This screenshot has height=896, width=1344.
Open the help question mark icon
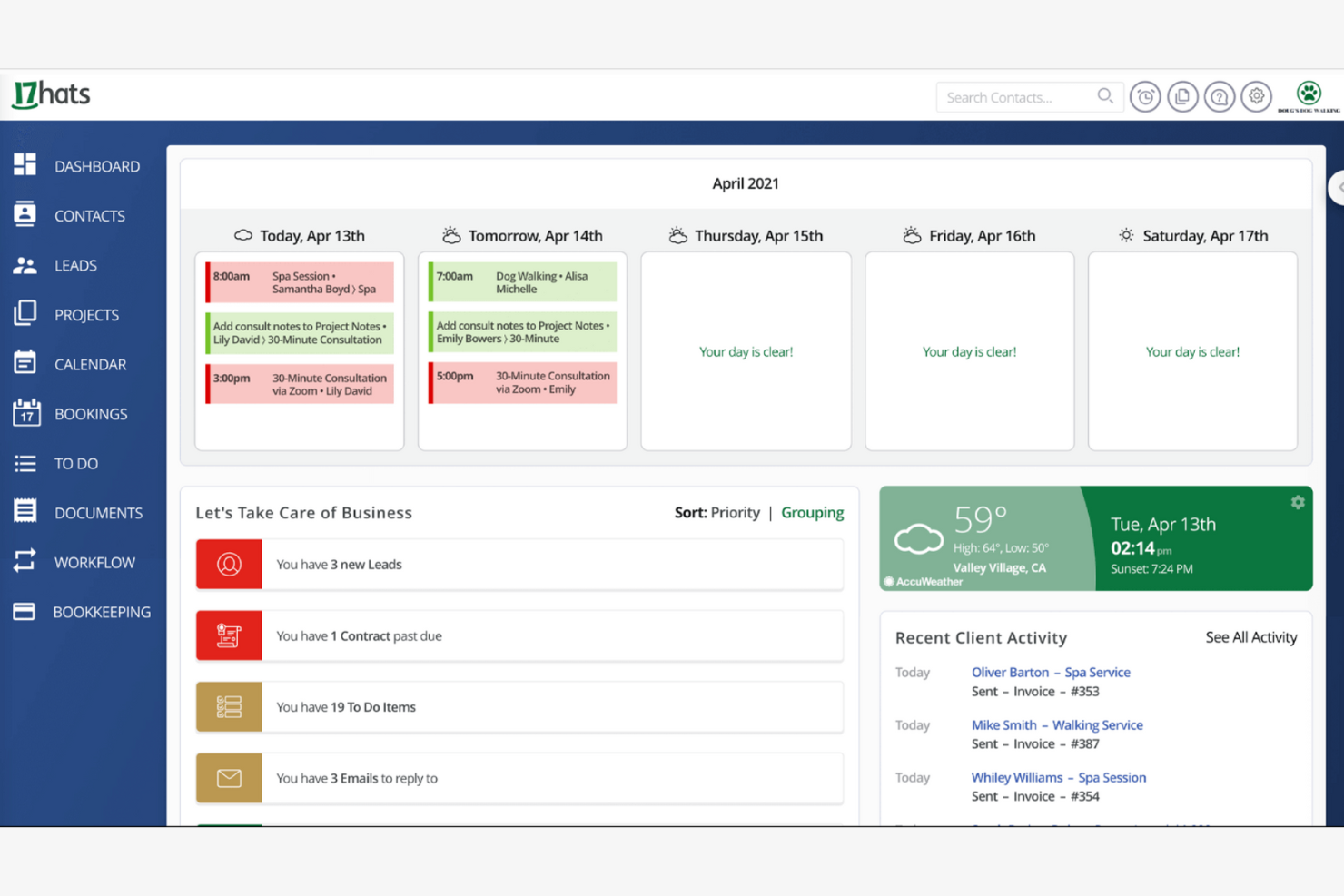click(1220, 96)
